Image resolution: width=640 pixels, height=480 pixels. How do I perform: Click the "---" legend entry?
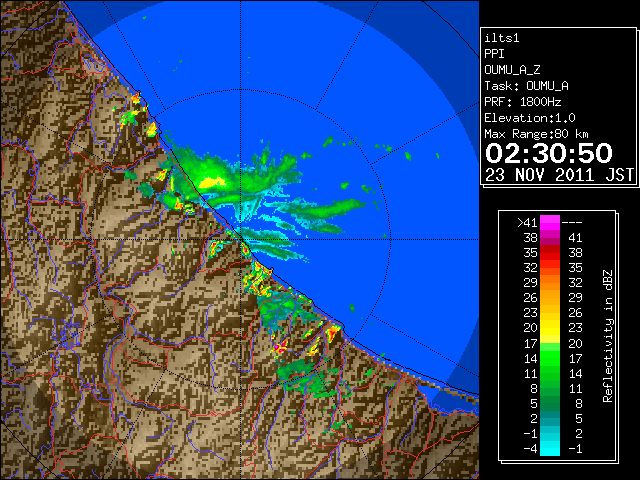click(x=572, y=223)
